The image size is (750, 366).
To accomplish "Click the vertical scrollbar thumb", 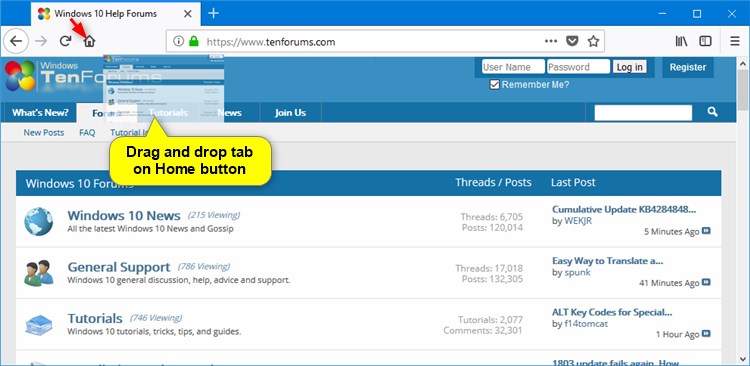I will tap(743, 90).
